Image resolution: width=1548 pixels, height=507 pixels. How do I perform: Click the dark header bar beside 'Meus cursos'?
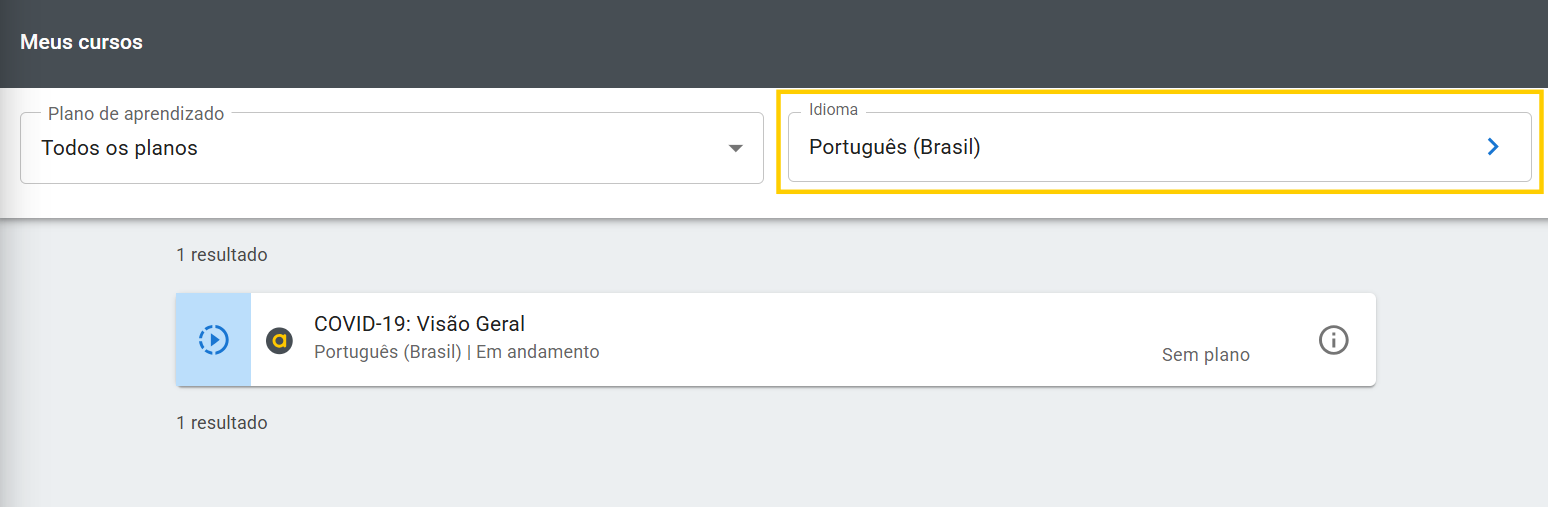tap(800, 42)
